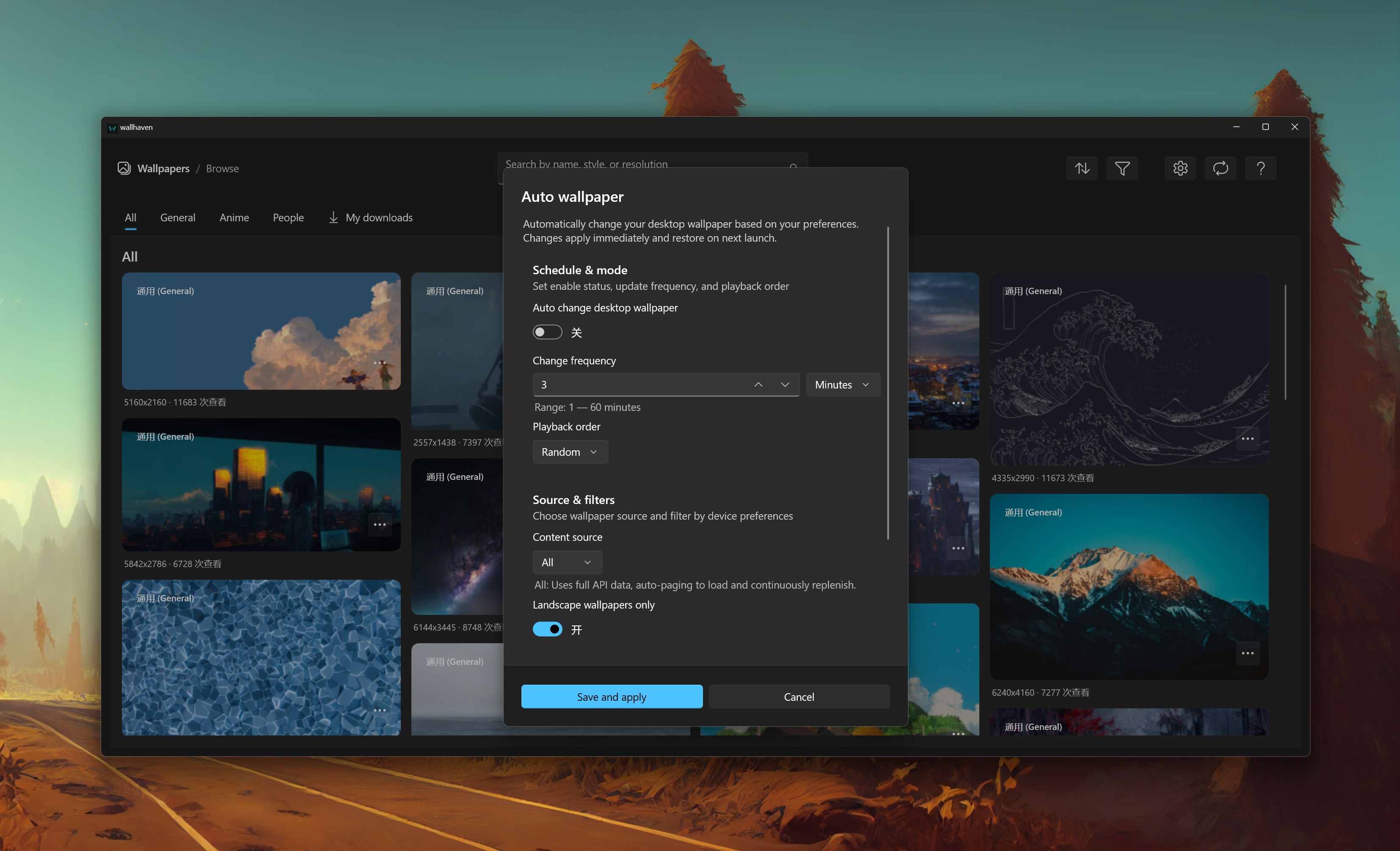1400x851 pixels.
Task: Click the Cancel button
Action: click(799, 697)
